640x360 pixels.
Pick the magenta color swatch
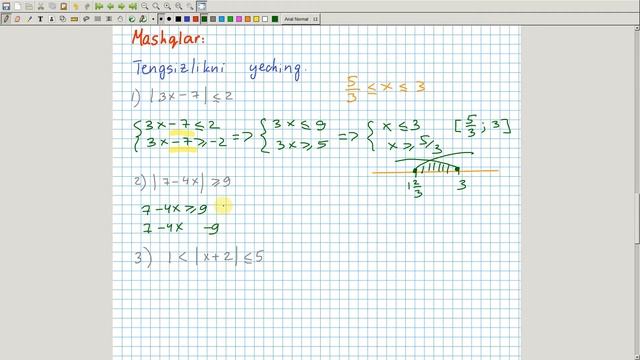coord(239,19)
